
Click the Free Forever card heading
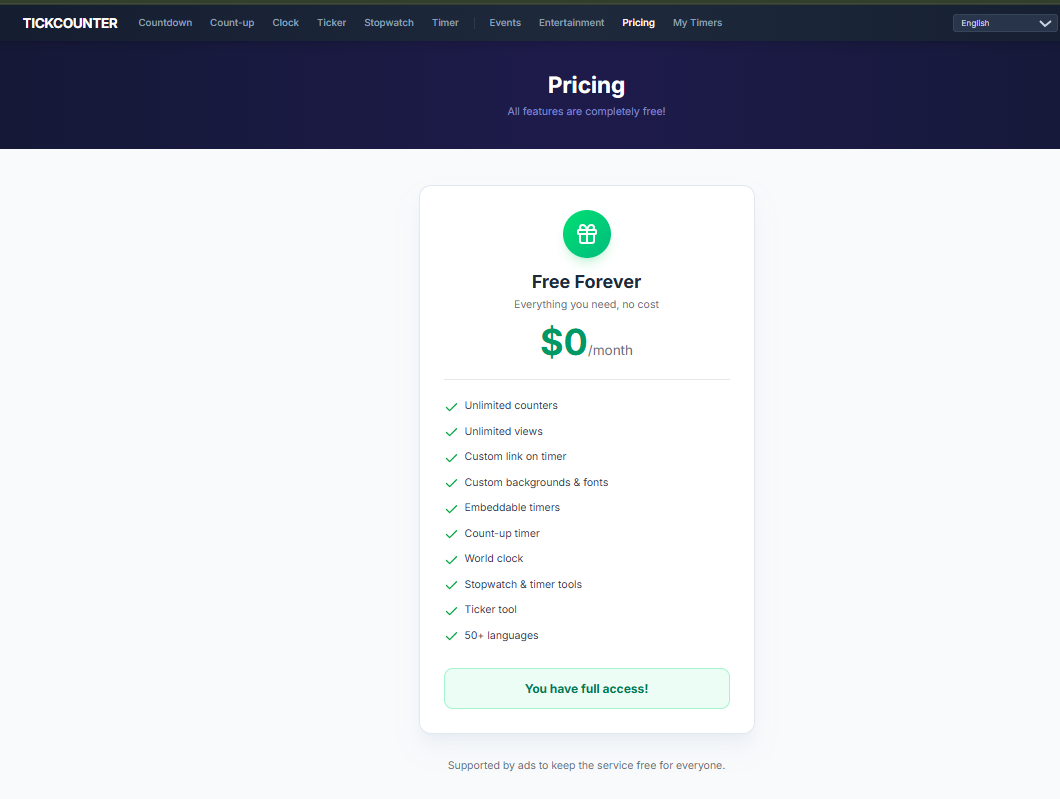(x=586, y=281)
